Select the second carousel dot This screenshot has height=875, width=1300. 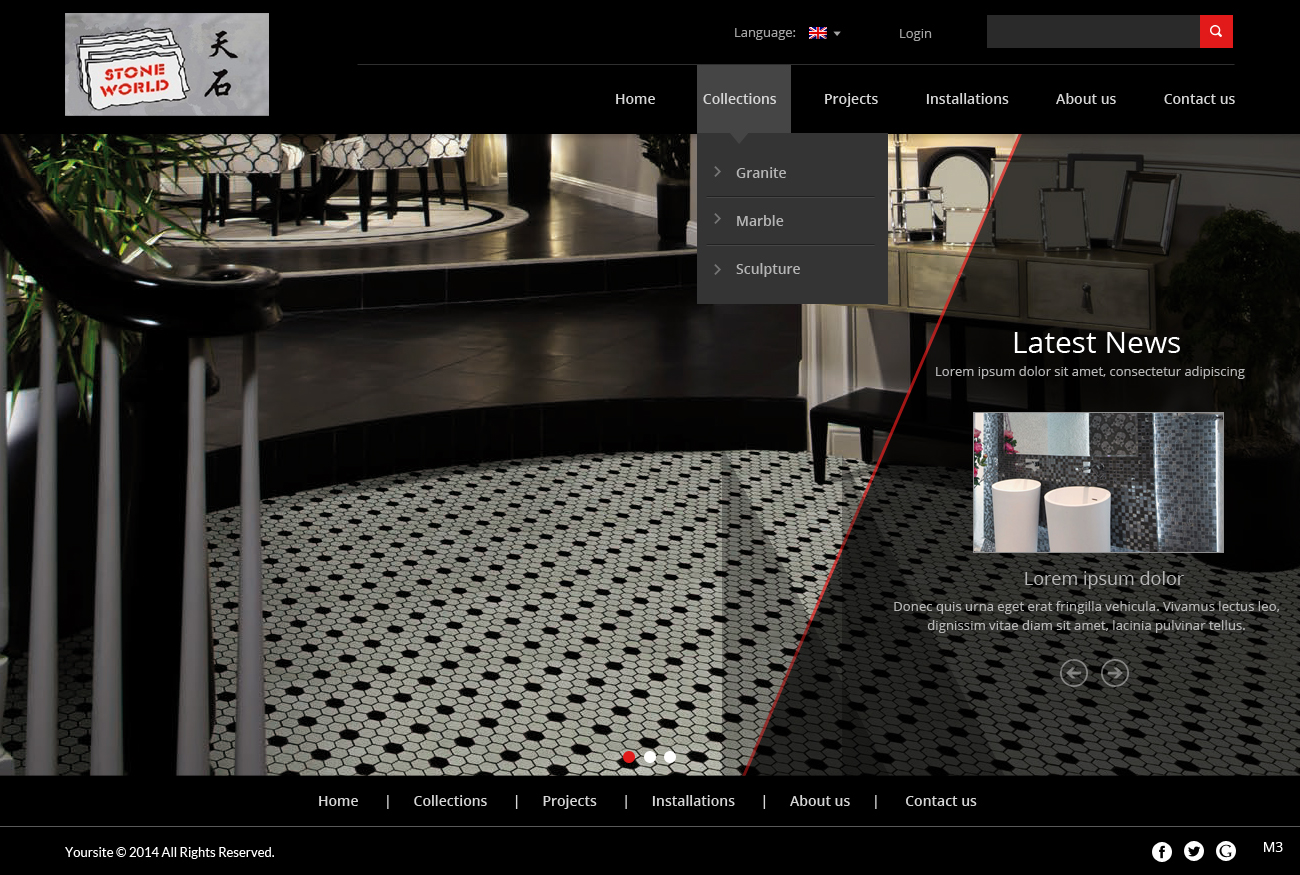point(649,757)
